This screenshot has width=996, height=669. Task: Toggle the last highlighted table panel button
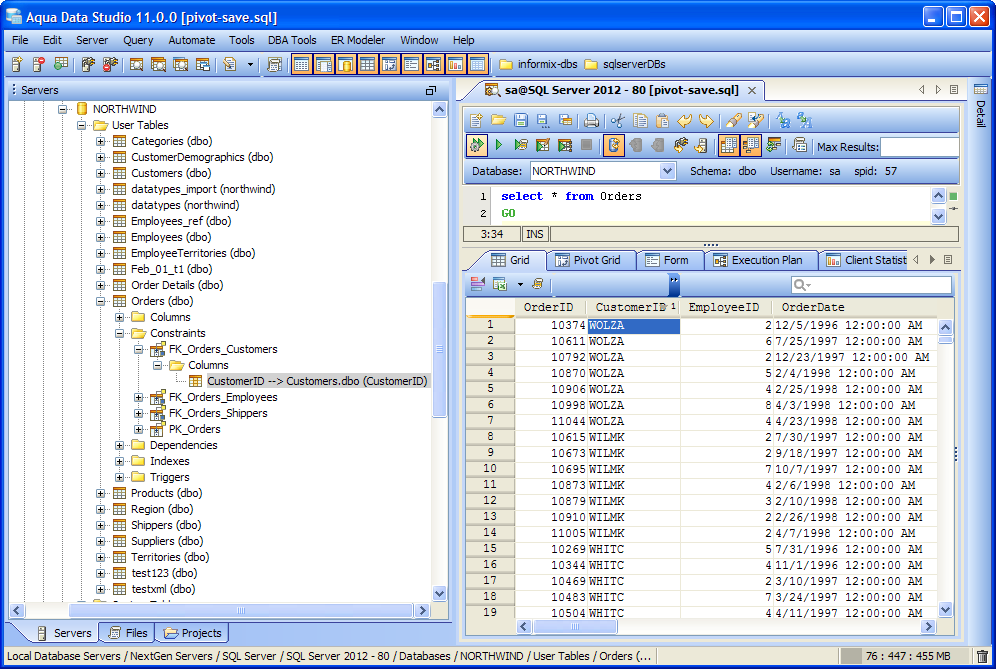click(x=478, y=64)
